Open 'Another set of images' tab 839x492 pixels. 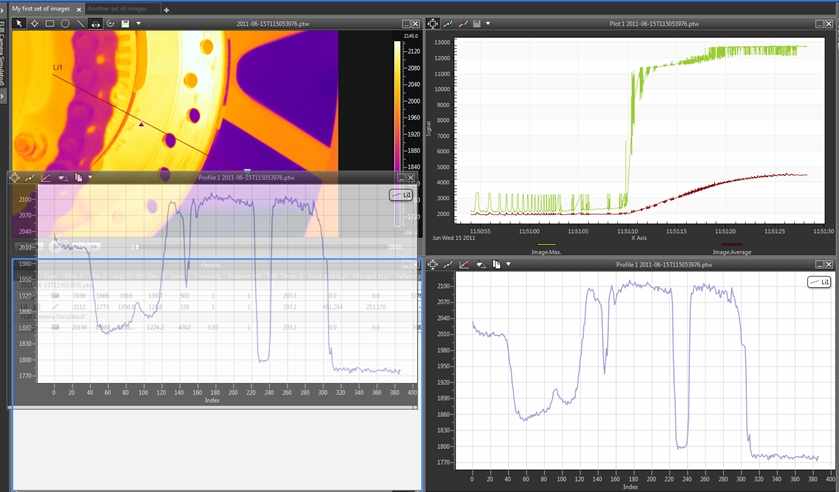[116, 8]
